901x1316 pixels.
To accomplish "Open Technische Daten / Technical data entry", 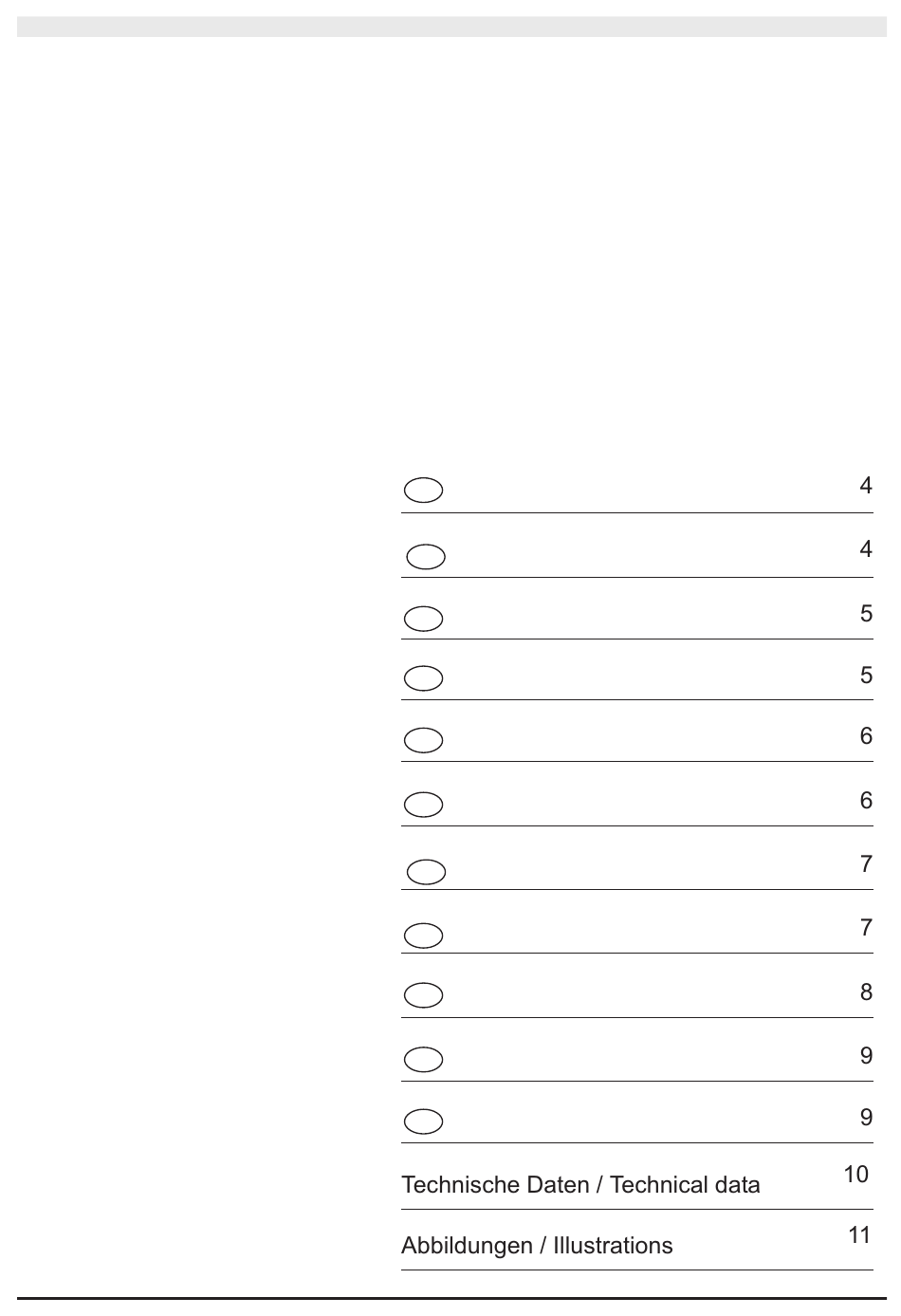I will (580, 1185).
